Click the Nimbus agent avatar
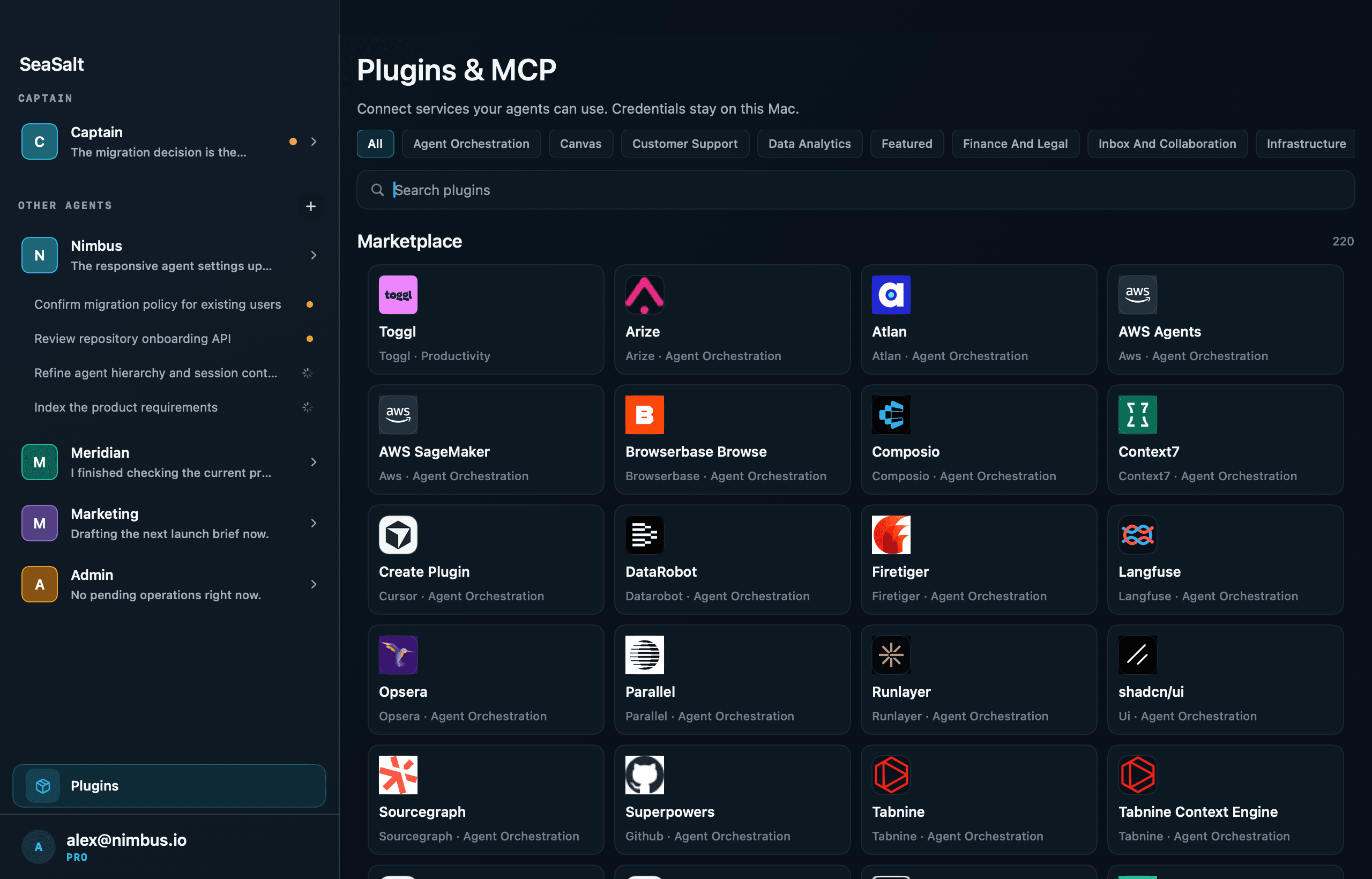This screenshot has width=1372, height=879. [39, 255]
